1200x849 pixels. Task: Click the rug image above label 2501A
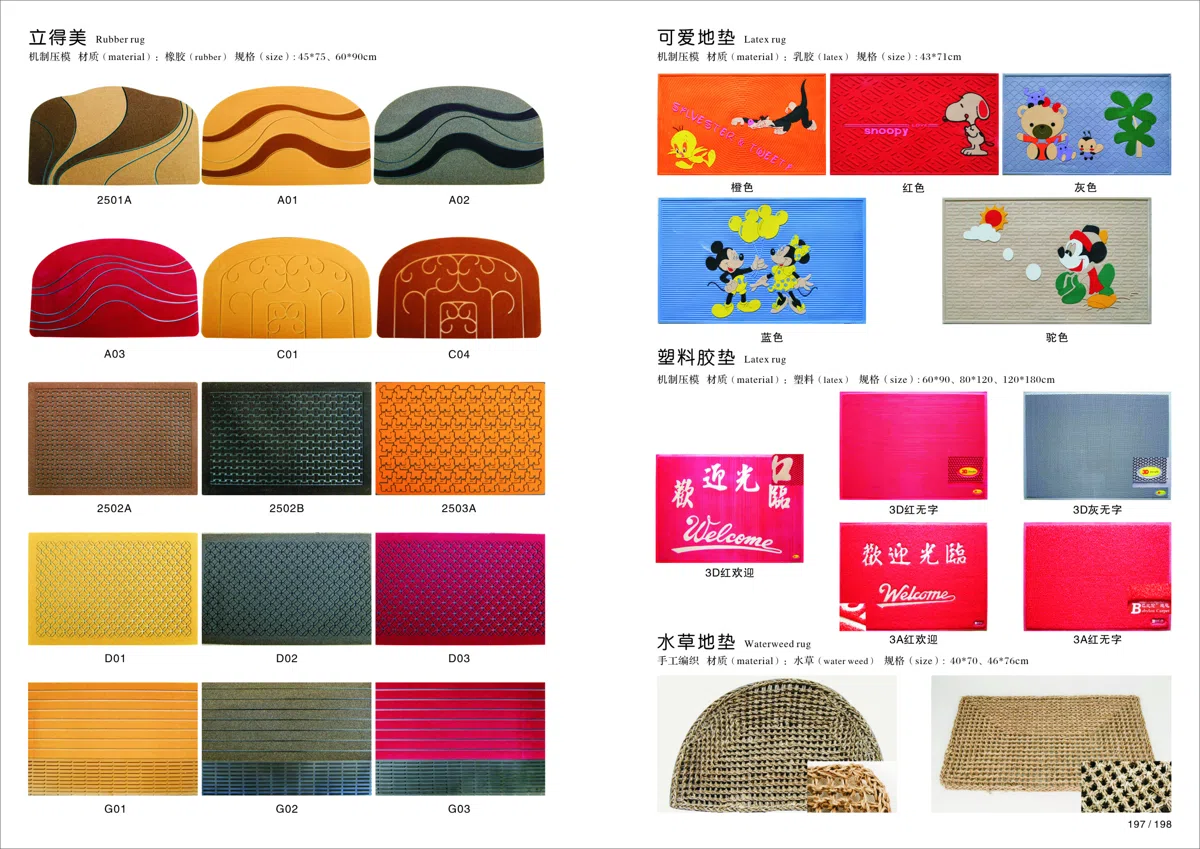pyautogui.click(x=114, y=135)
